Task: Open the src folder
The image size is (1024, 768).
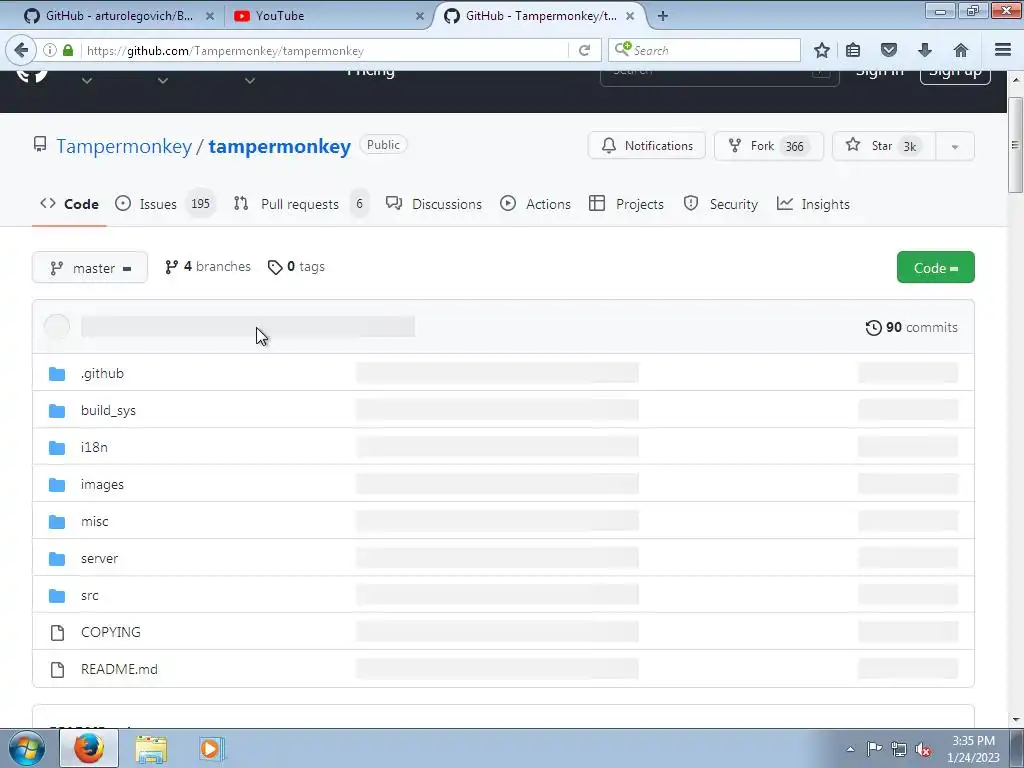Action: tap(89, 596)
